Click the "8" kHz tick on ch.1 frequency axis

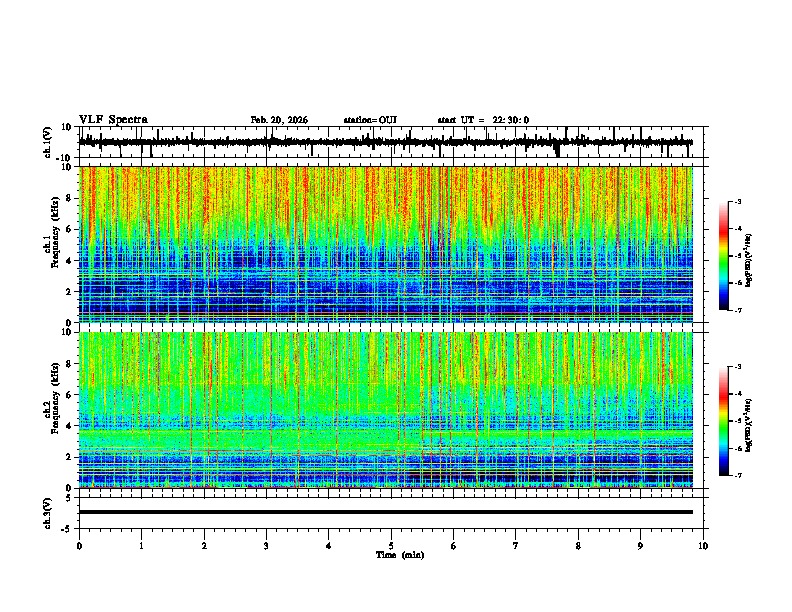pos(70,198)
